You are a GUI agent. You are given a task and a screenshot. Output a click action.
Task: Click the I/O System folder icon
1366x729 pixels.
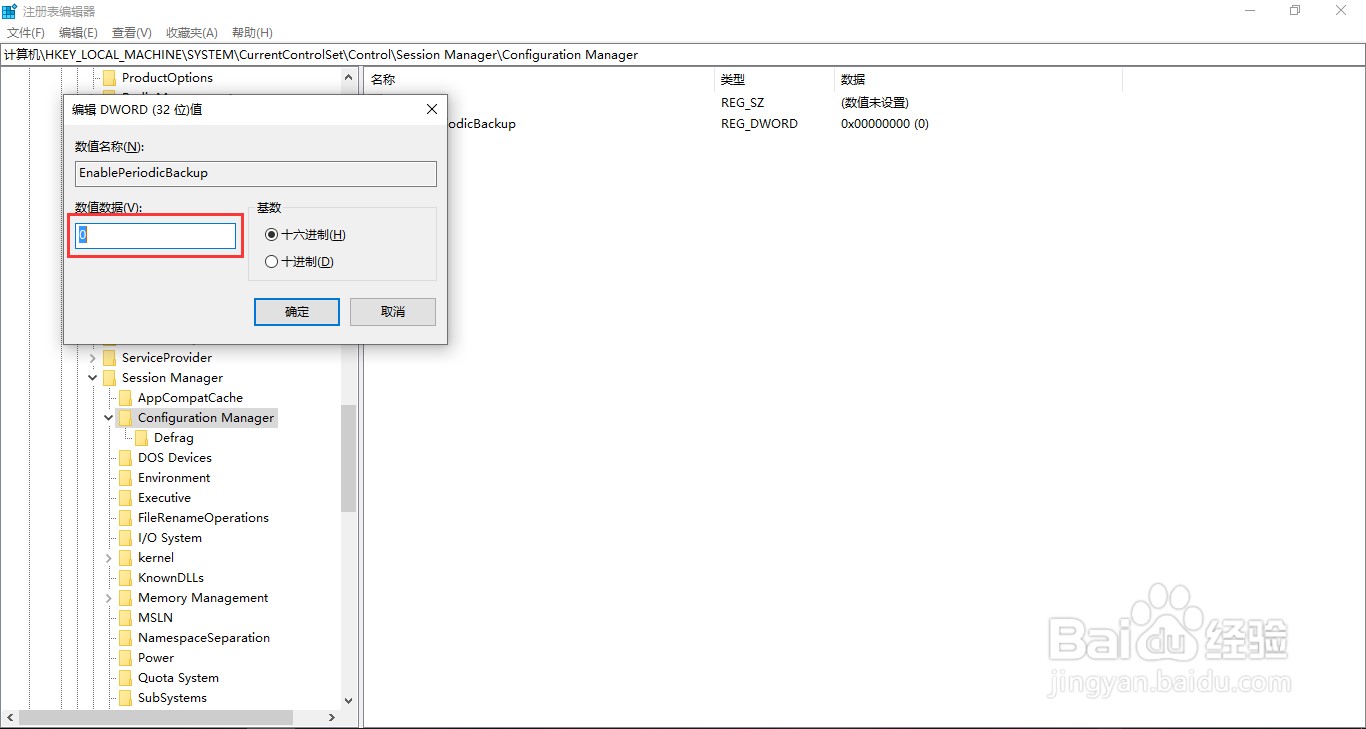[x=125, y=538]
